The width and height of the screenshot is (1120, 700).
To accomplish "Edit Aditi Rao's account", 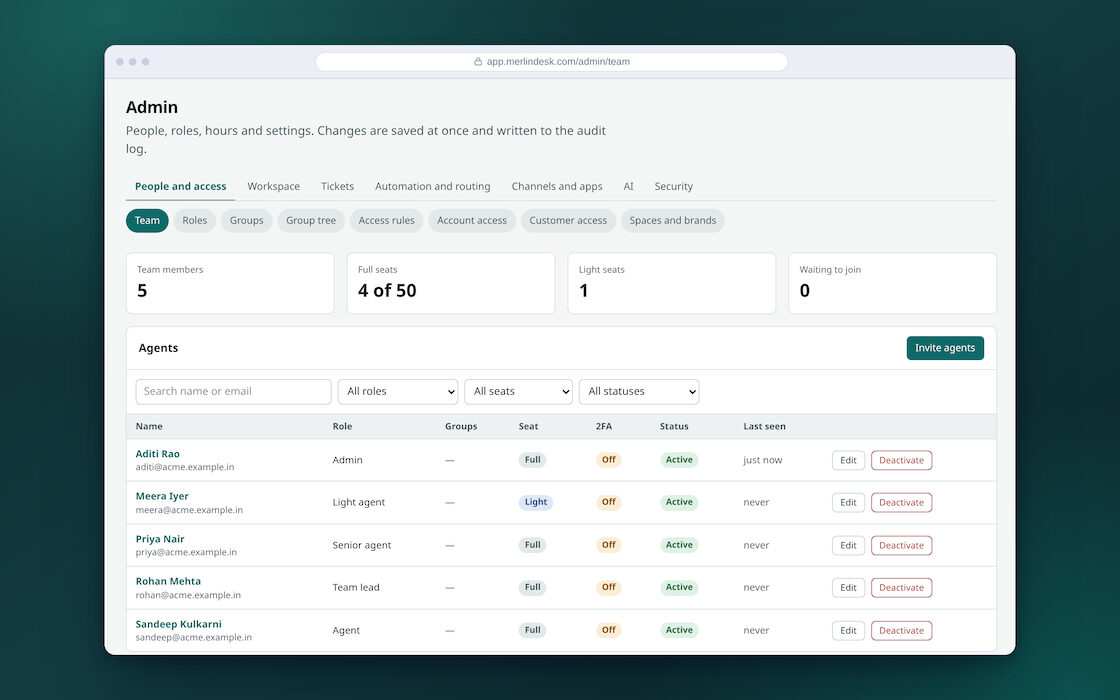I will [x=849, y=460].
